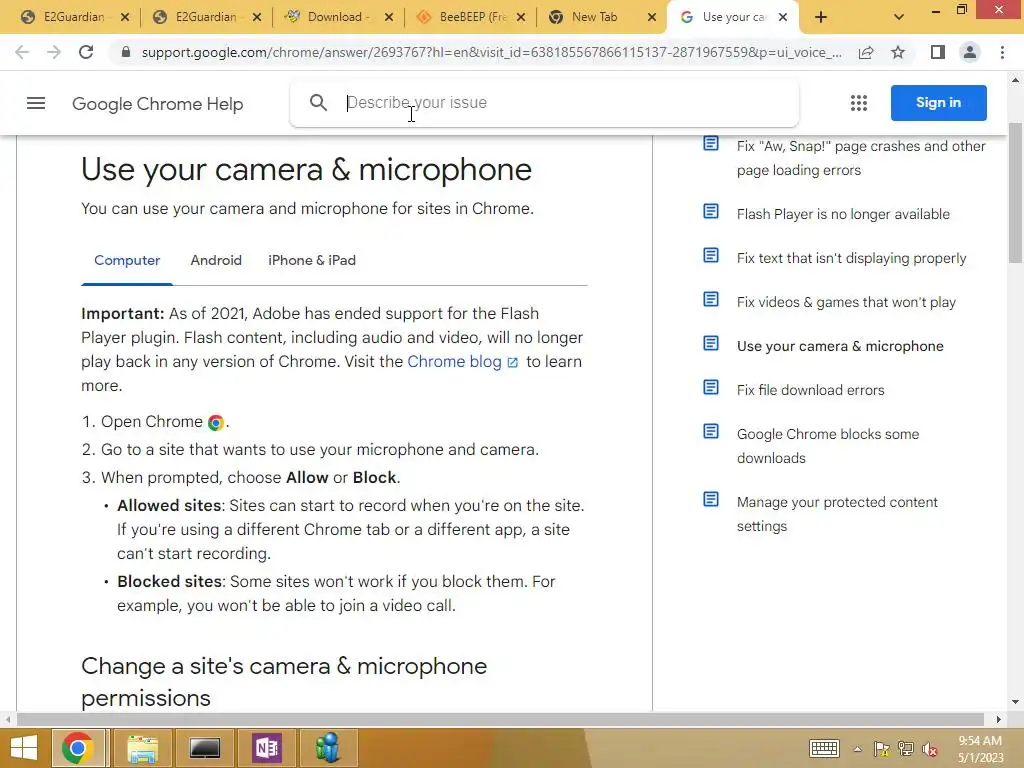Toggle Chrome side panel
Viewport: 1024px width, 768px height.
938,52
